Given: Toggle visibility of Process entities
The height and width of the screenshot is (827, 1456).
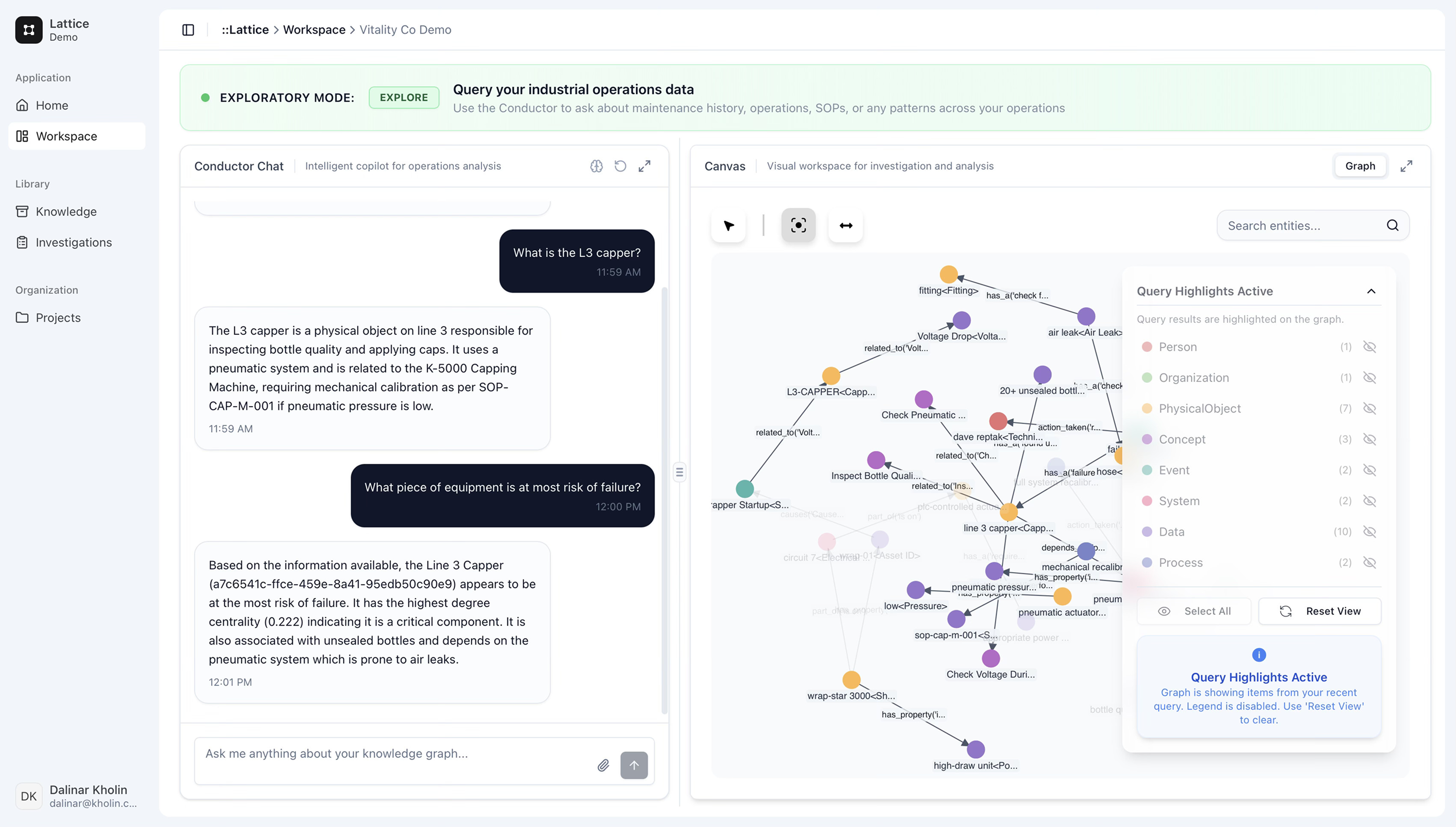Looking at the screenshot, I should coord(1369,562).
